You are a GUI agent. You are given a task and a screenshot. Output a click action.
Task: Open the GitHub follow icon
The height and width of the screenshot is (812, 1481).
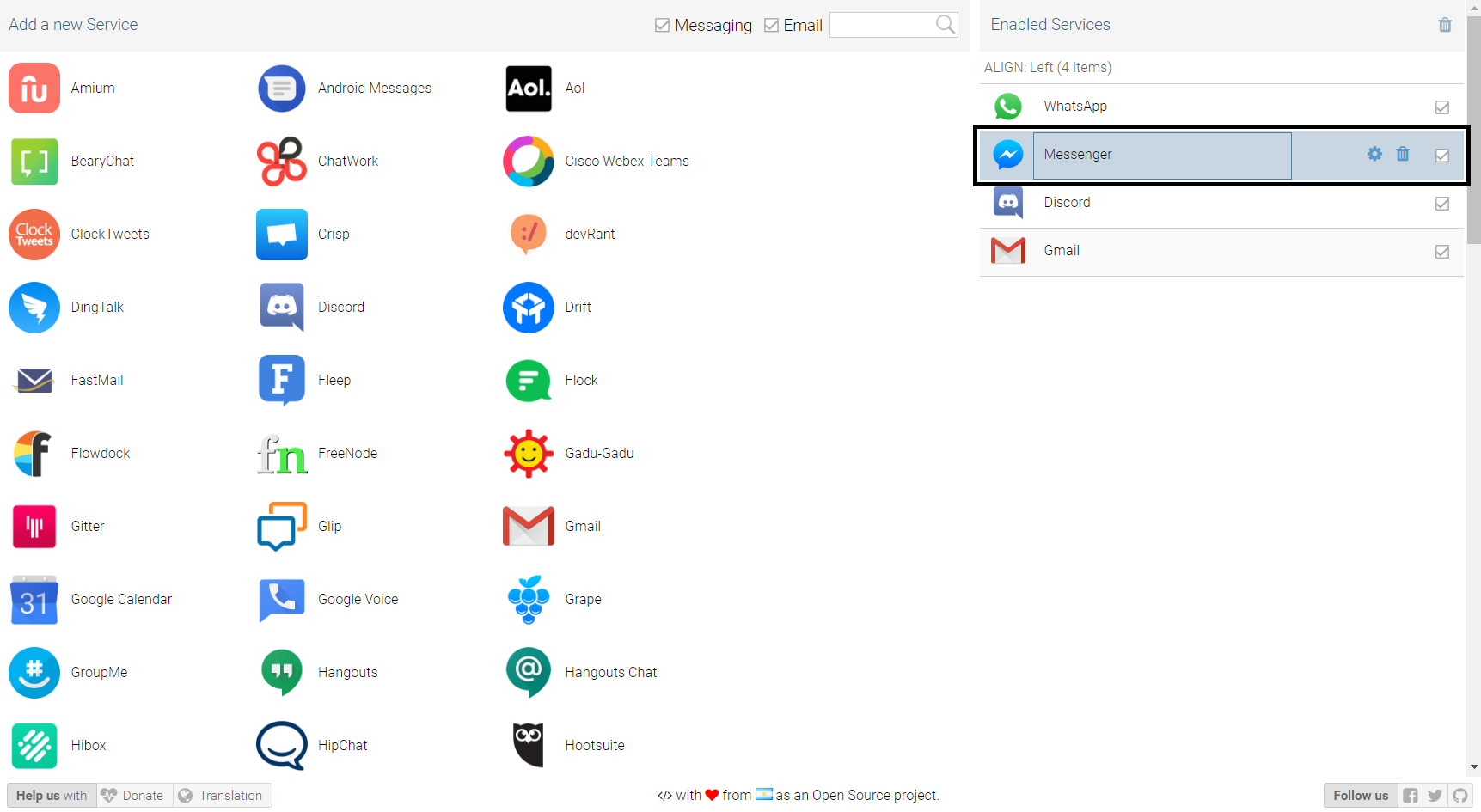(x=1460, y=796)
